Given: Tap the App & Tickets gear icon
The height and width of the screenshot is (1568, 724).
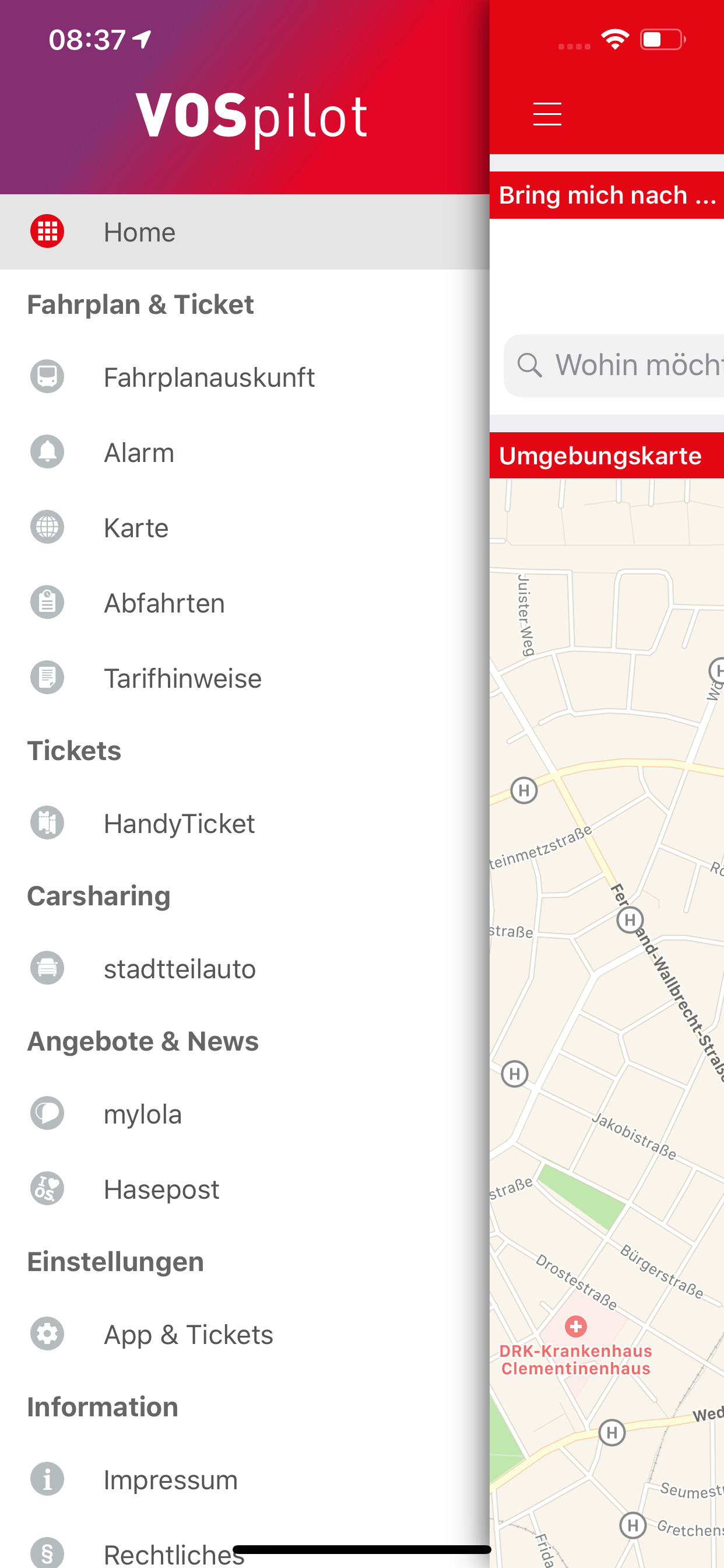Looking at the screenshot, I should coord(47,1333).
